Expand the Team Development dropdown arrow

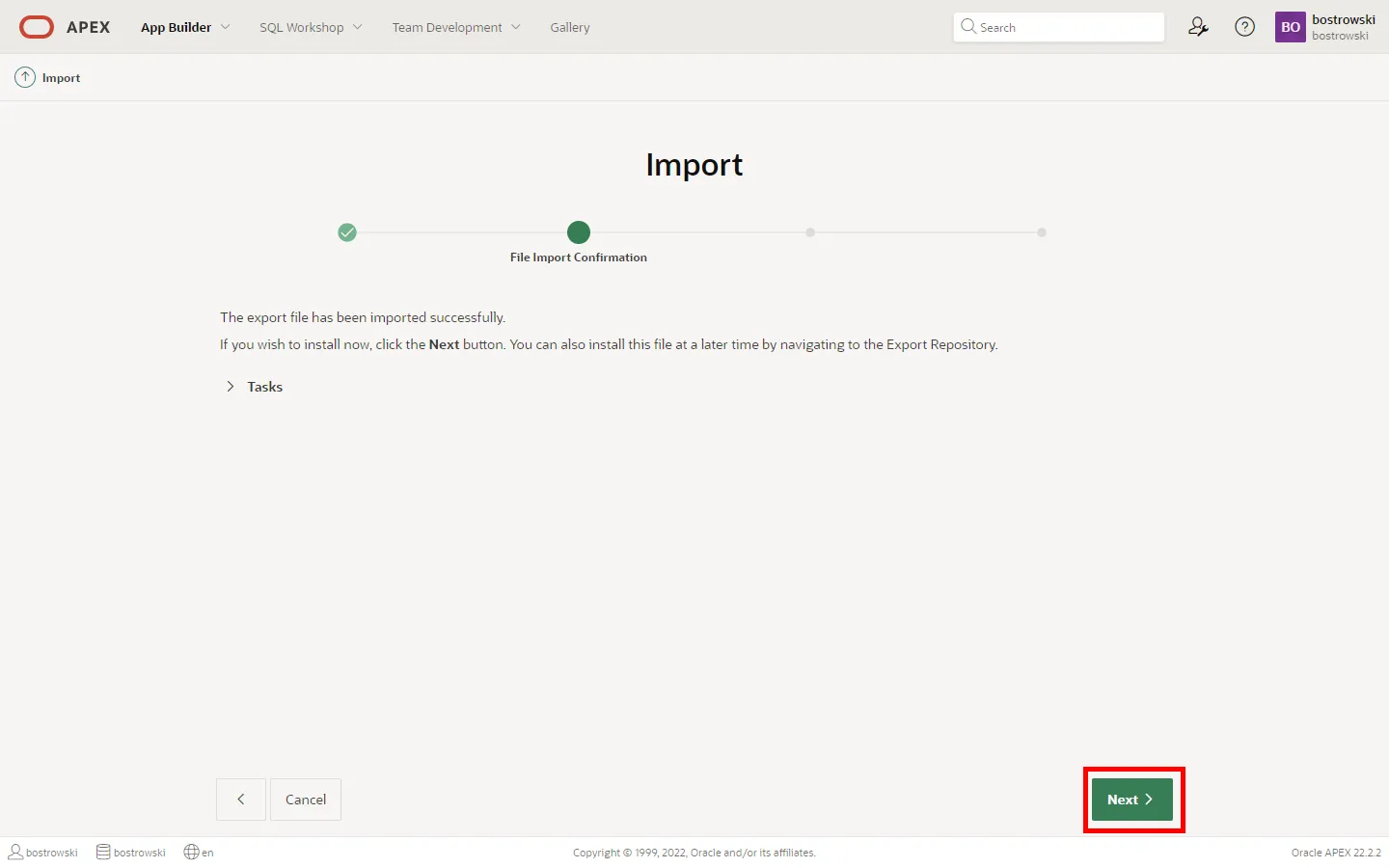tap(516, 27)
